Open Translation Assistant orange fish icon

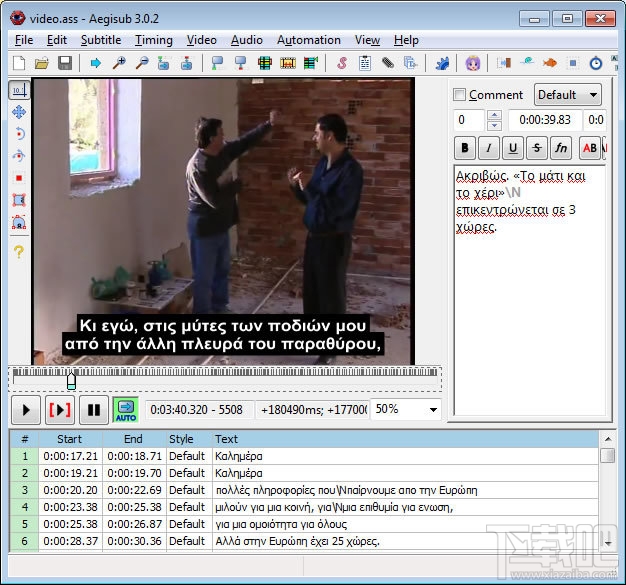point(550,63)
